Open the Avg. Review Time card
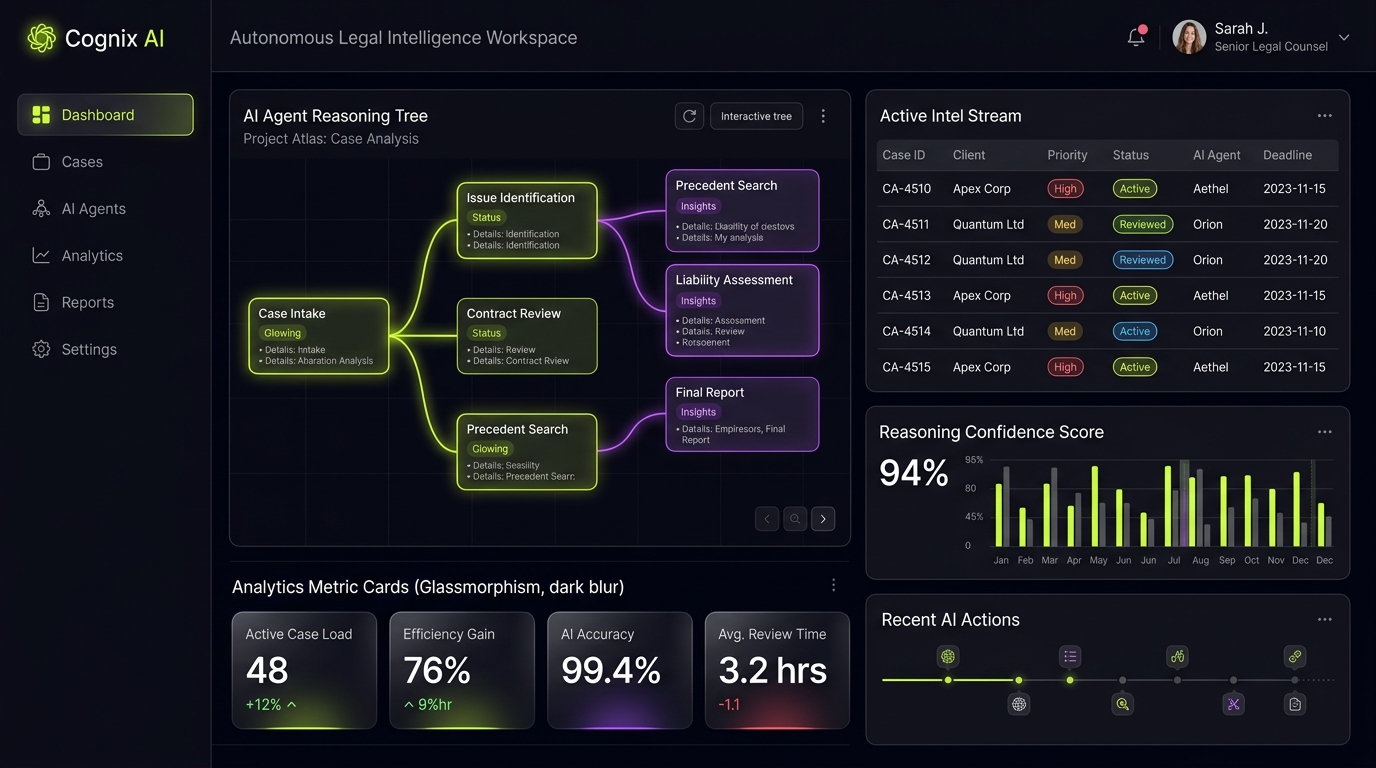This screenshot has width=1376, height=768. [777, 670]
